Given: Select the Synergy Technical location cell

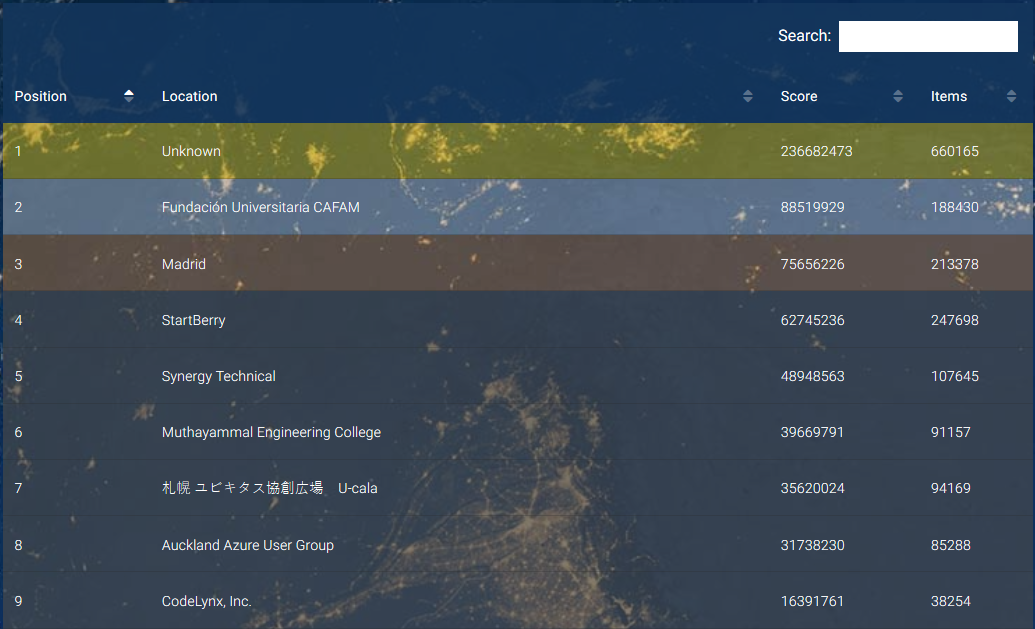Looking at the screenshot, I should (218, 376).
